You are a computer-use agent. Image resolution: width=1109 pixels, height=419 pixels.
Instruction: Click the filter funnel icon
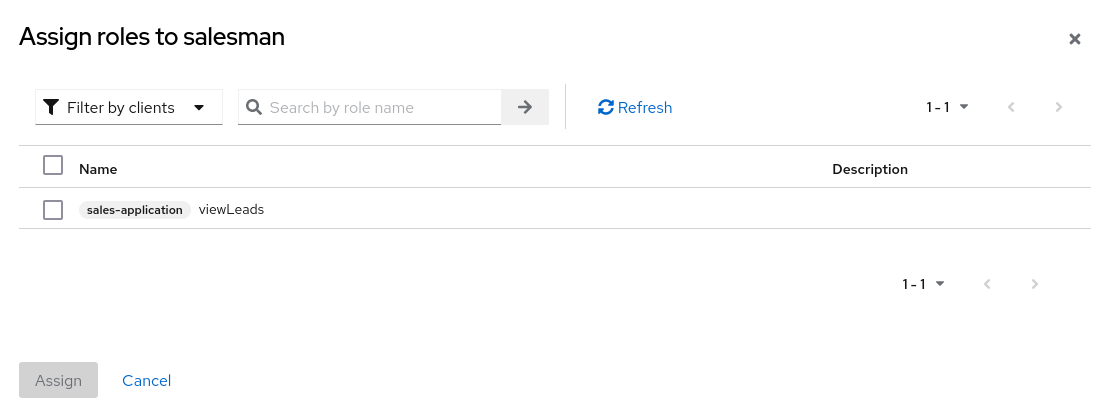click(51, 107)
